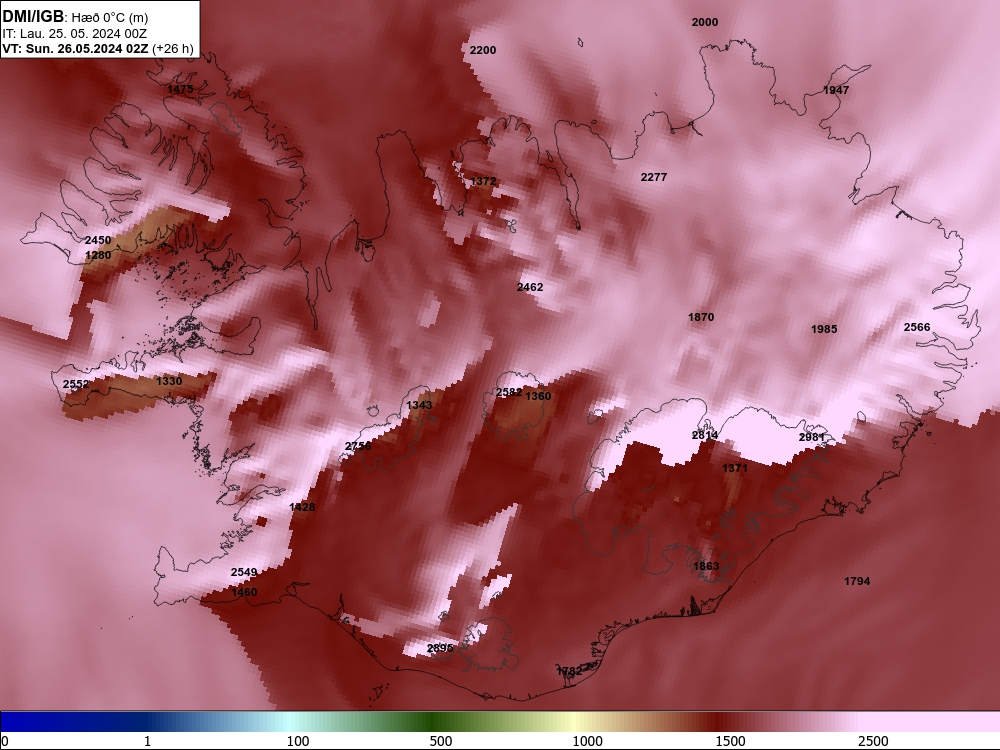The image size is (1000, 750).
Task: Click the 1428 value in the southwest
Action: [302, 508]
